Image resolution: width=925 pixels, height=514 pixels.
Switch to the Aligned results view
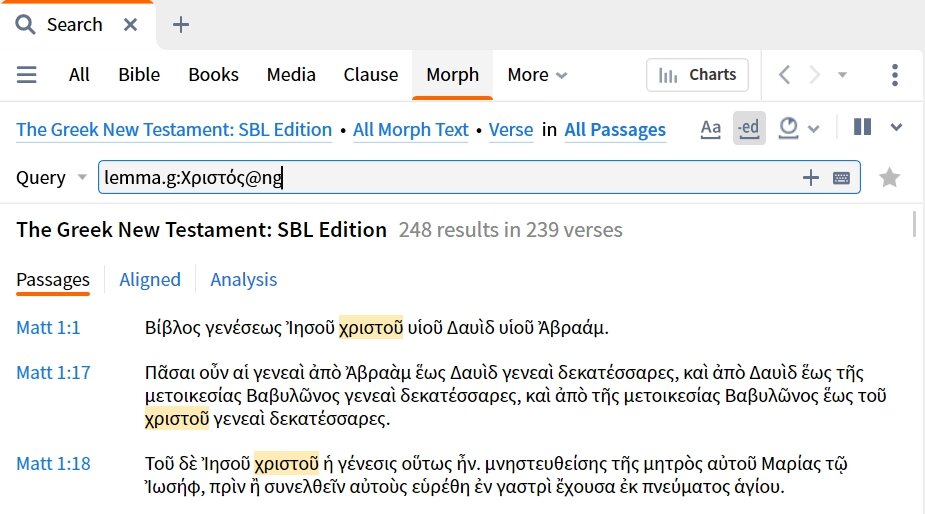tap(150, 280)
